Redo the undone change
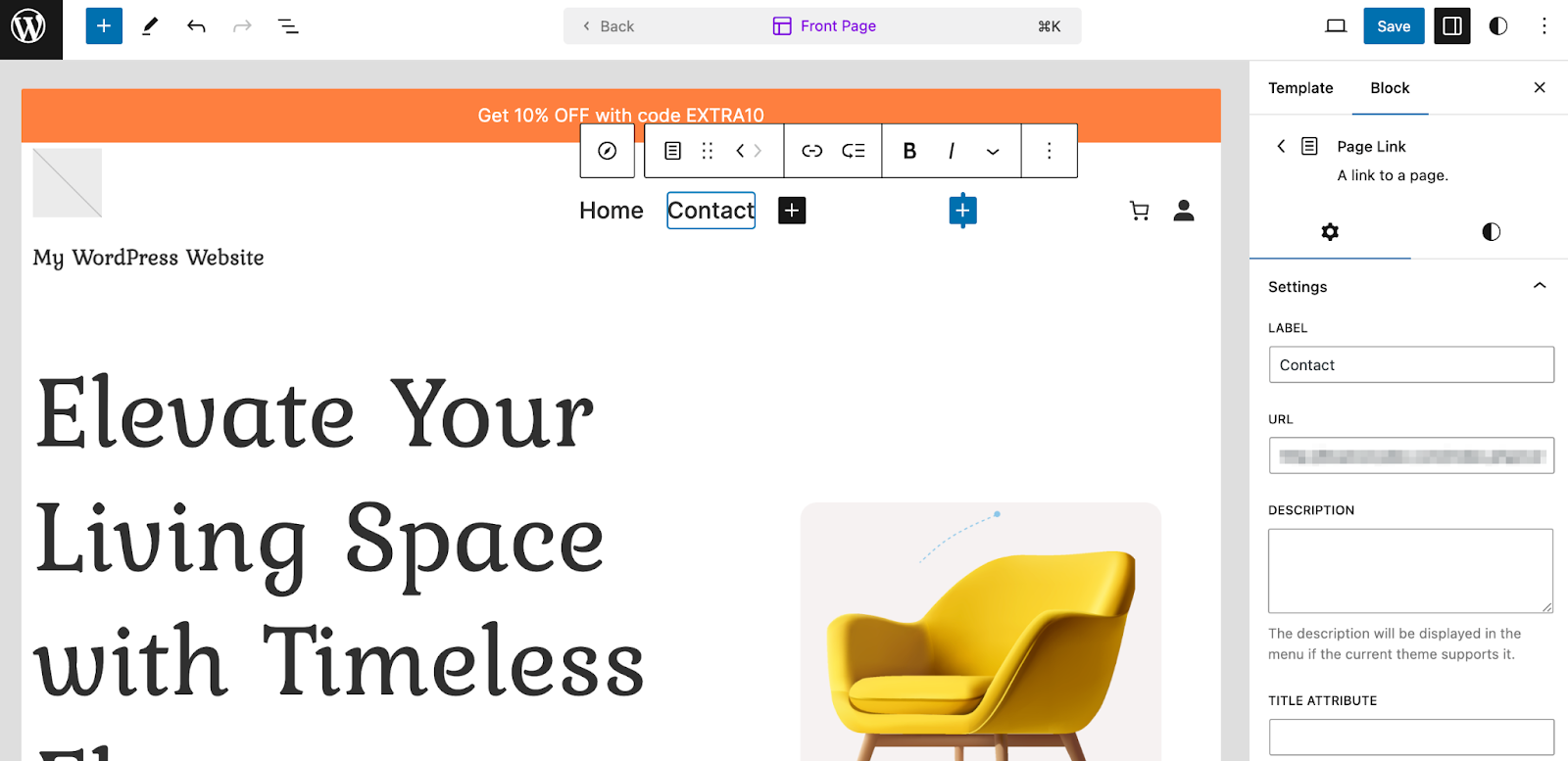Viewport: 1568px width, 761px height. point(242,26)
